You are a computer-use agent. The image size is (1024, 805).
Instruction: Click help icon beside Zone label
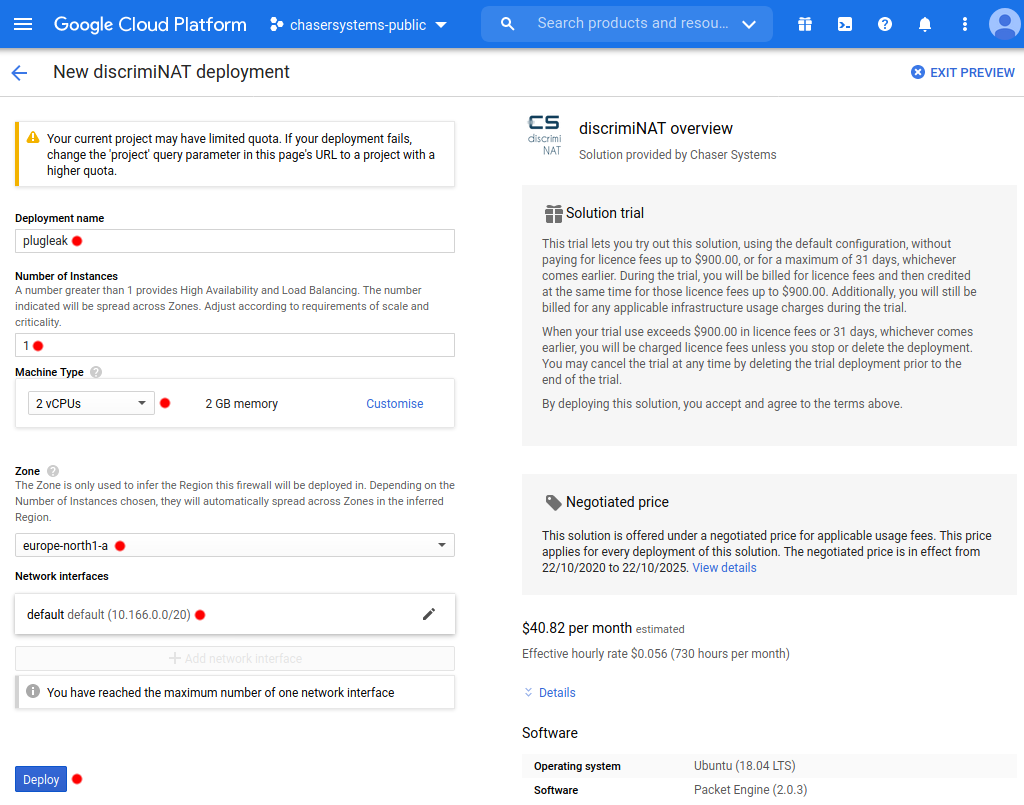[53, 471]
